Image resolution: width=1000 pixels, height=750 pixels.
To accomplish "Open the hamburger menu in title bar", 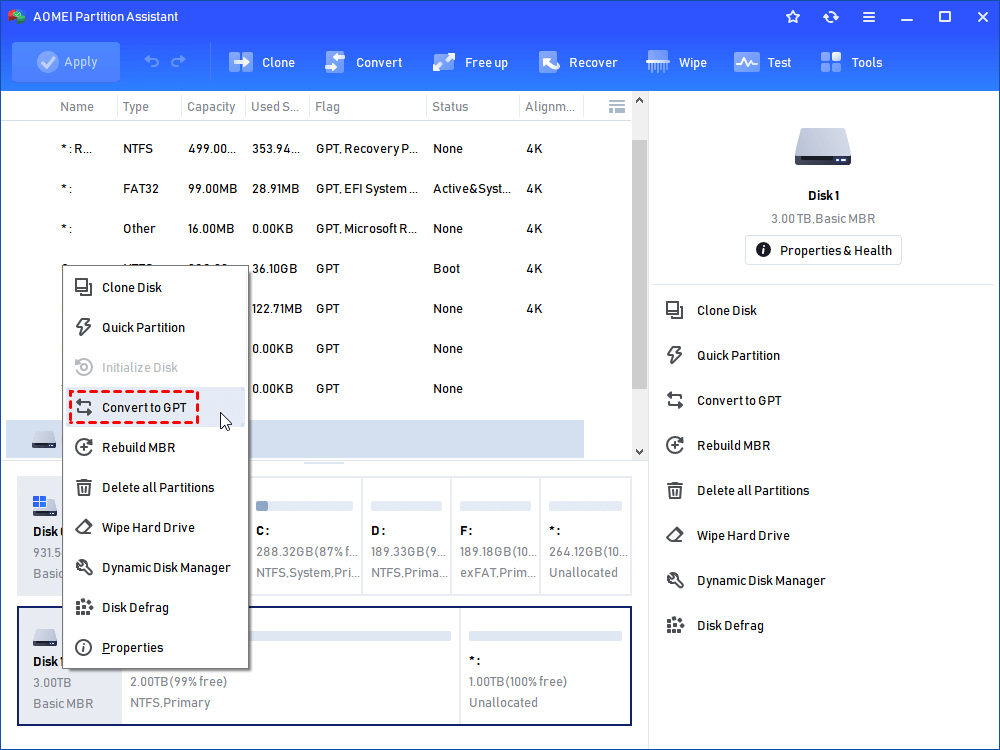I will (869, 17).
